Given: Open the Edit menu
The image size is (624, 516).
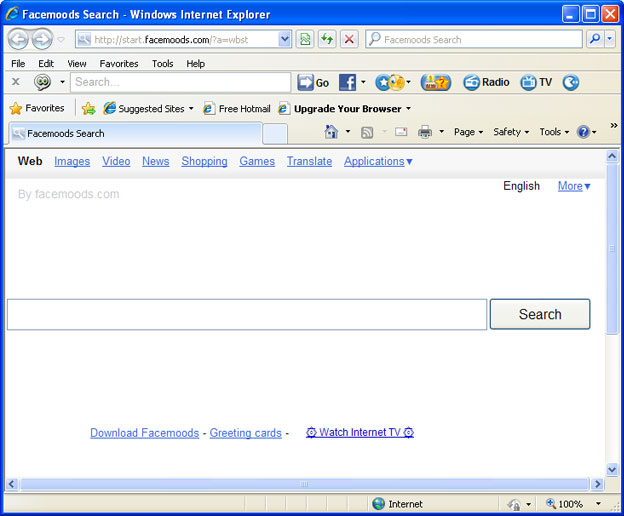Looking at the screenshot, I should (x=46, y=64).
